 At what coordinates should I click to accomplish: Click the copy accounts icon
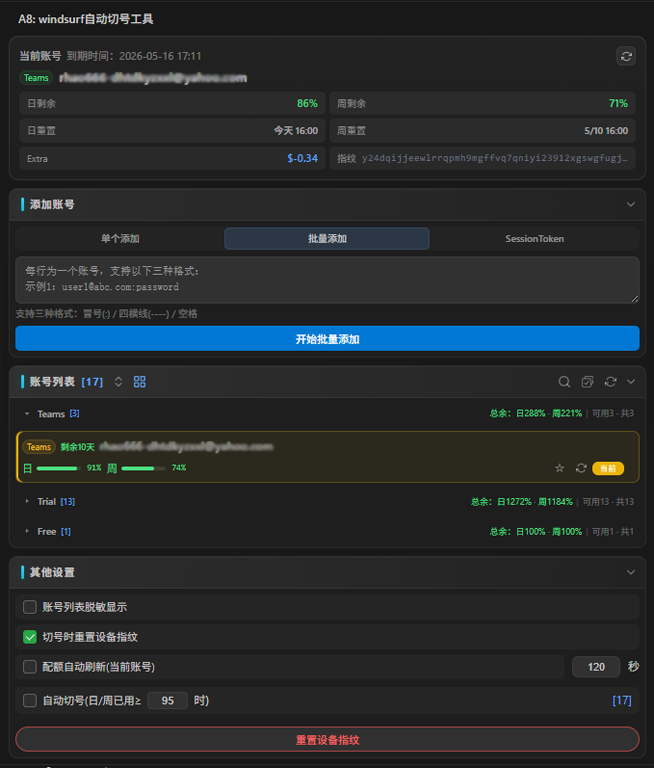(x=587, y=382)
